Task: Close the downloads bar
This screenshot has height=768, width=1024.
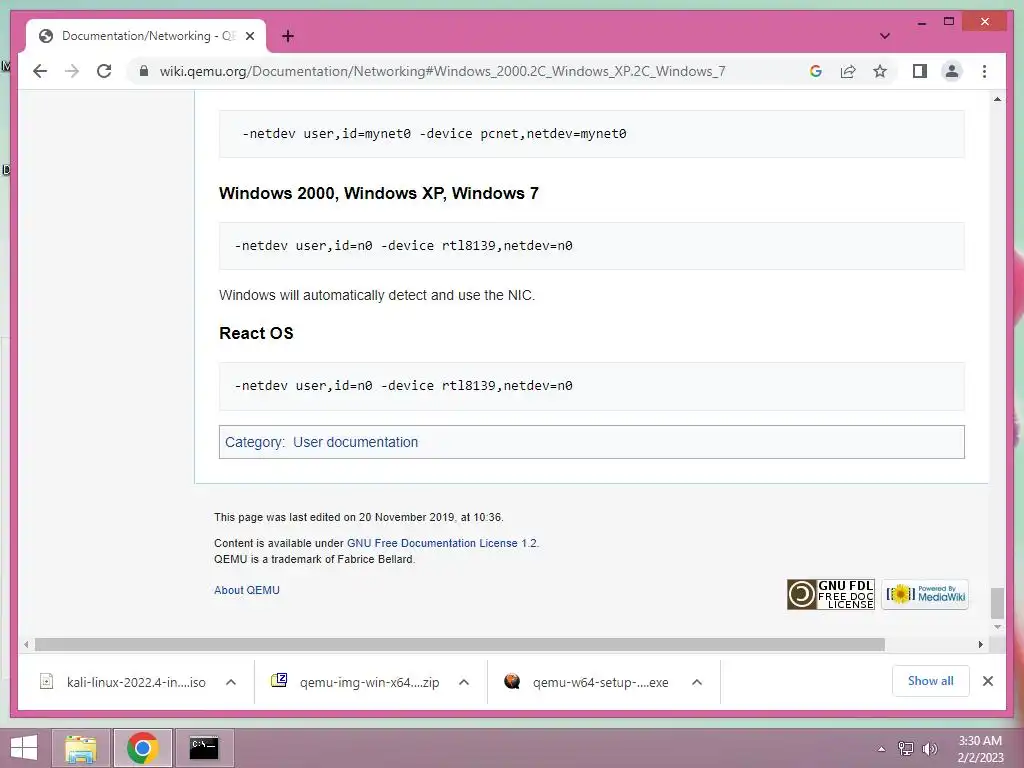Action: [987, 681]
